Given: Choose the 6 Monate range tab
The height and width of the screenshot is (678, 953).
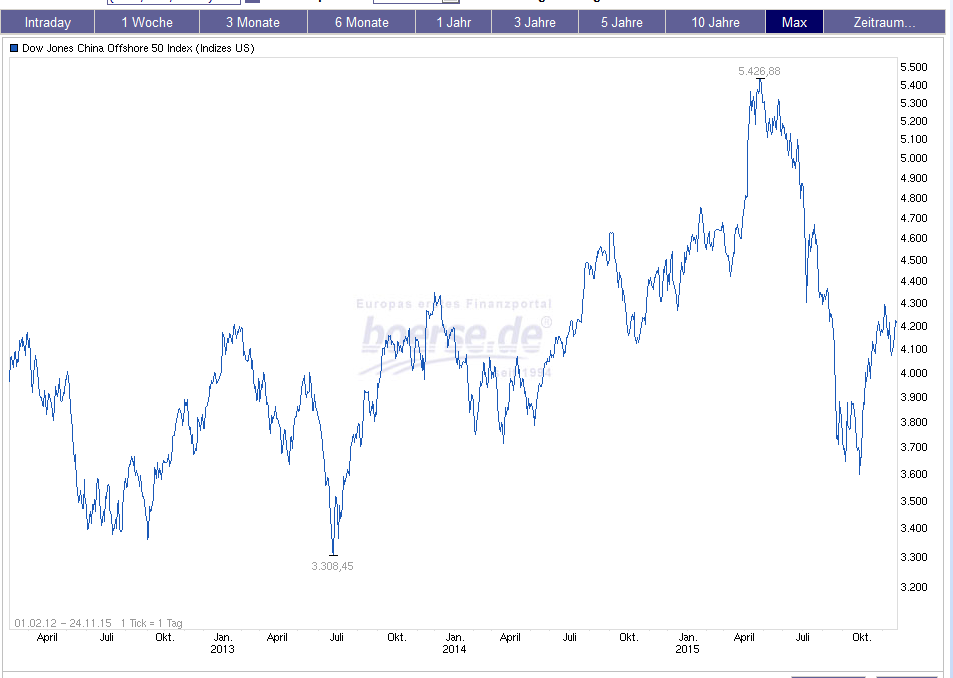Looking at the screenshot, I should click(362, 22).
